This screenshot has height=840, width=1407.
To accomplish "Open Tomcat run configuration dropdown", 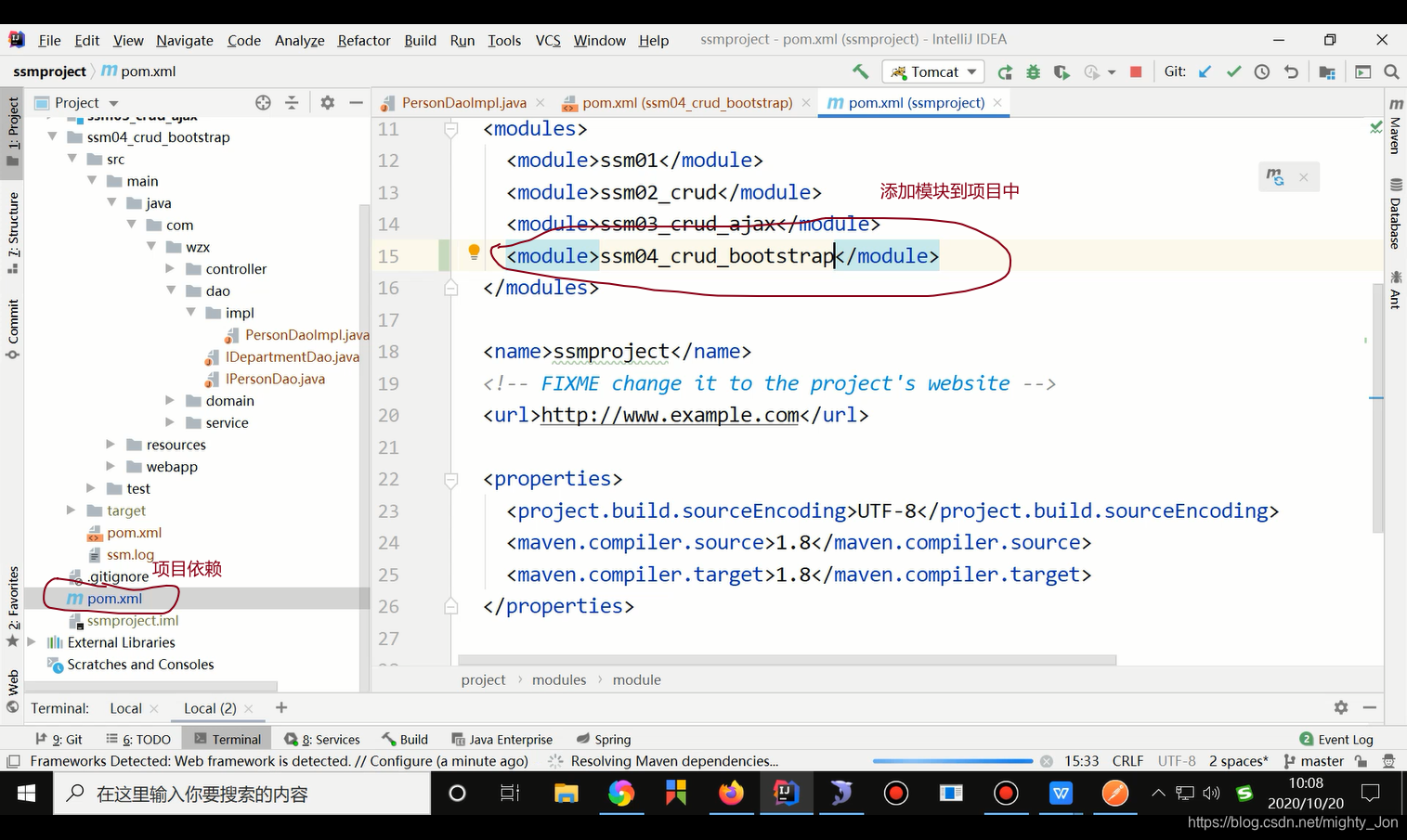I will point(933,71).
